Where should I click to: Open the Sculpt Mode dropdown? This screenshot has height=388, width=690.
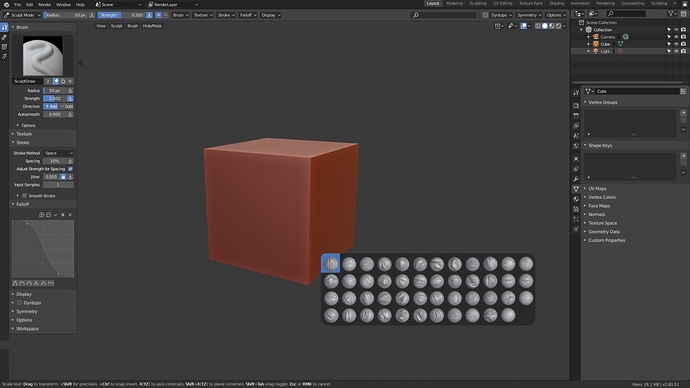click(x=22, y=15)
